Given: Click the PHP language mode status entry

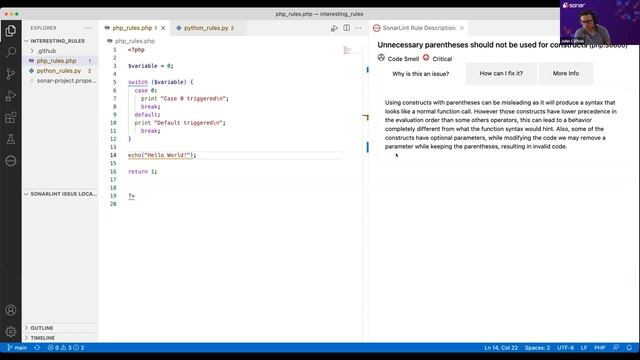Looking at the screenshot, I should [x=600, y=348].
